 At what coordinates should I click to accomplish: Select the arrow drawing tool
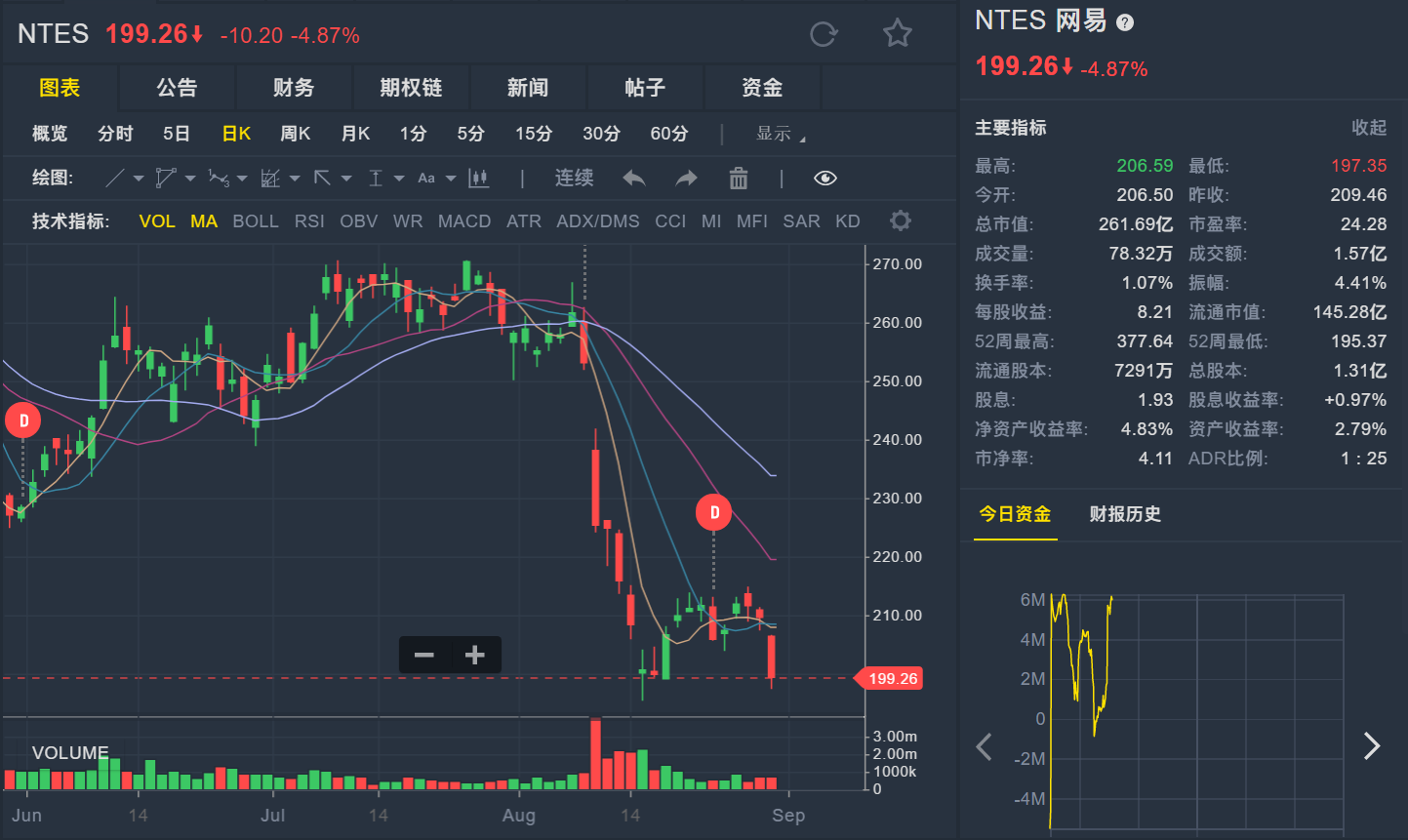click(322, 179)
